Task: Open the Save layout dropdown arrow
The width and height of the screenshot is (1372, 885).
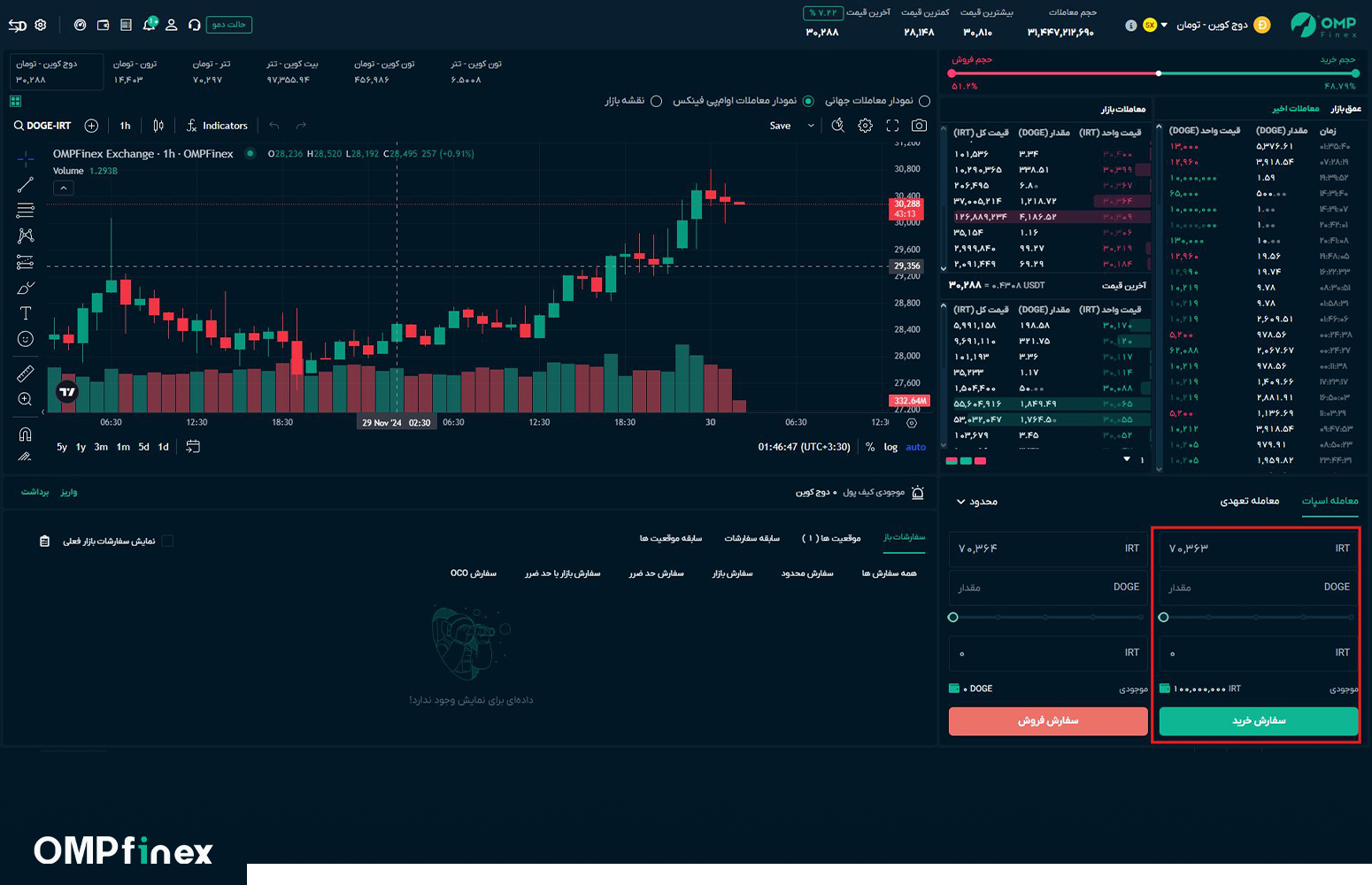Action: click(811, 126)
